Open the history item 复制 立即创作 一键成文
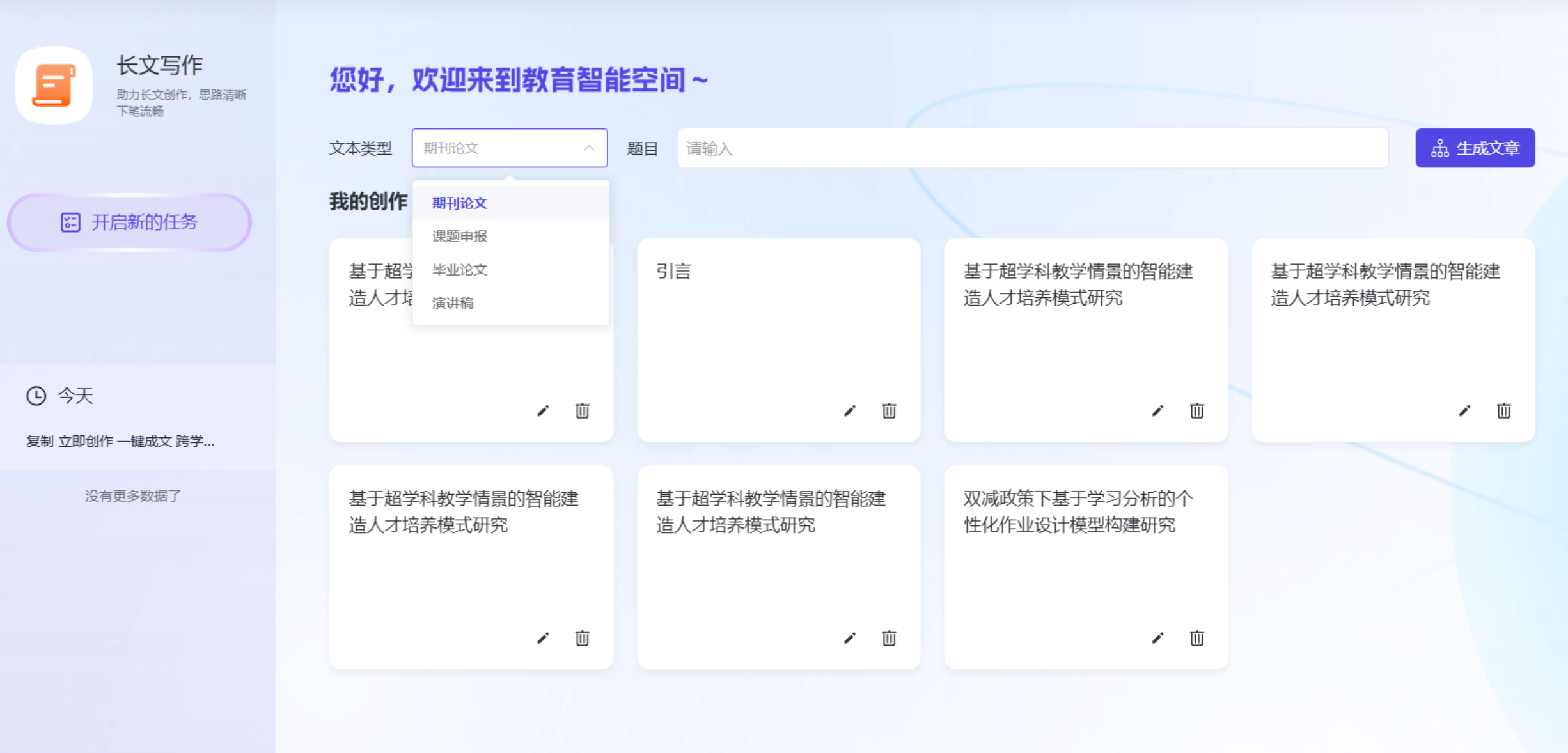Image resolution: width=1568 pixels, height=753 pixels. coord(120,441)
